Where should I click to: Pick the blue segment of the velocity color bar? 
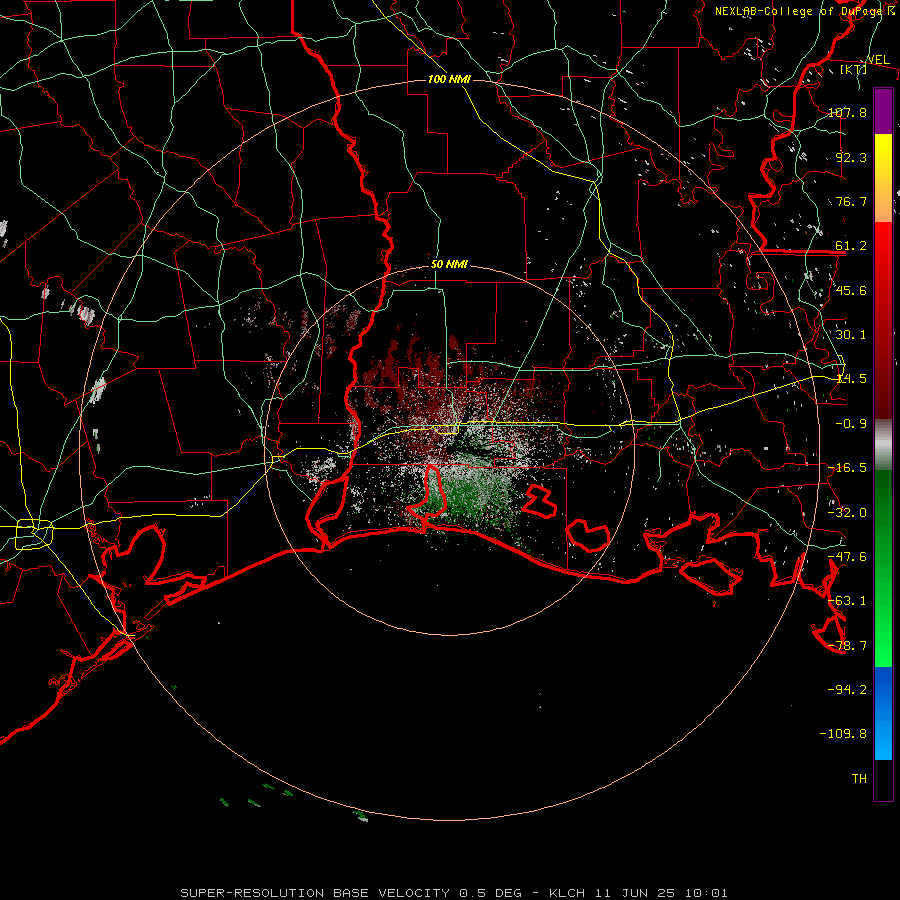[883, 713]
